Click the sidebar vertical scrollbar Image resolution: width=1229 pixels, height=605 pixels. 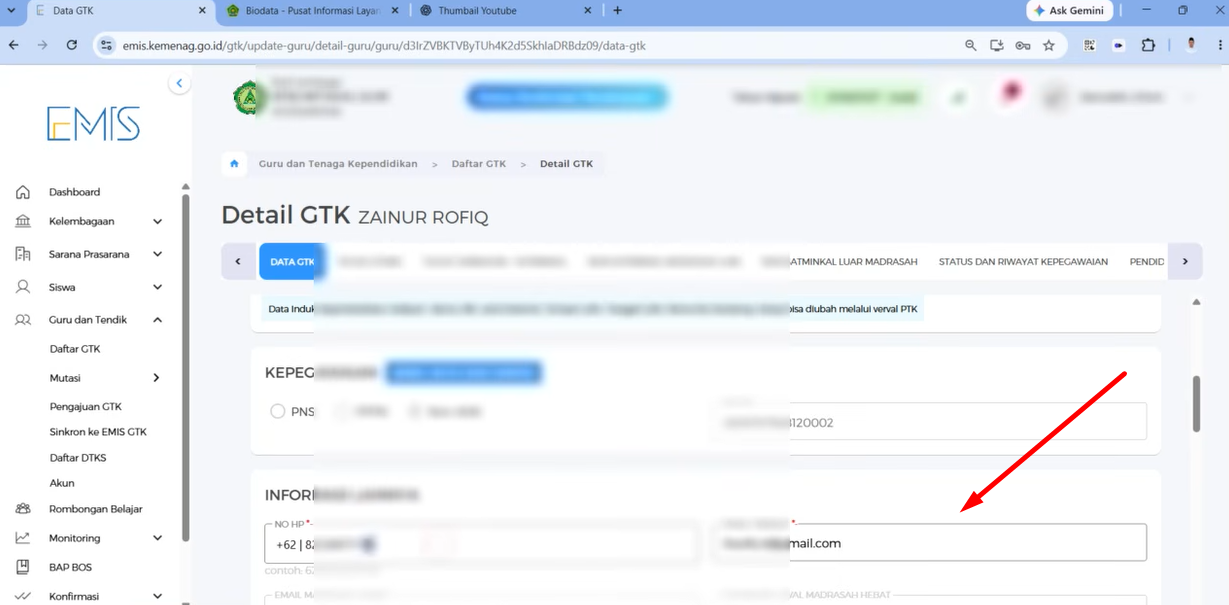click(x=185, y=366)
